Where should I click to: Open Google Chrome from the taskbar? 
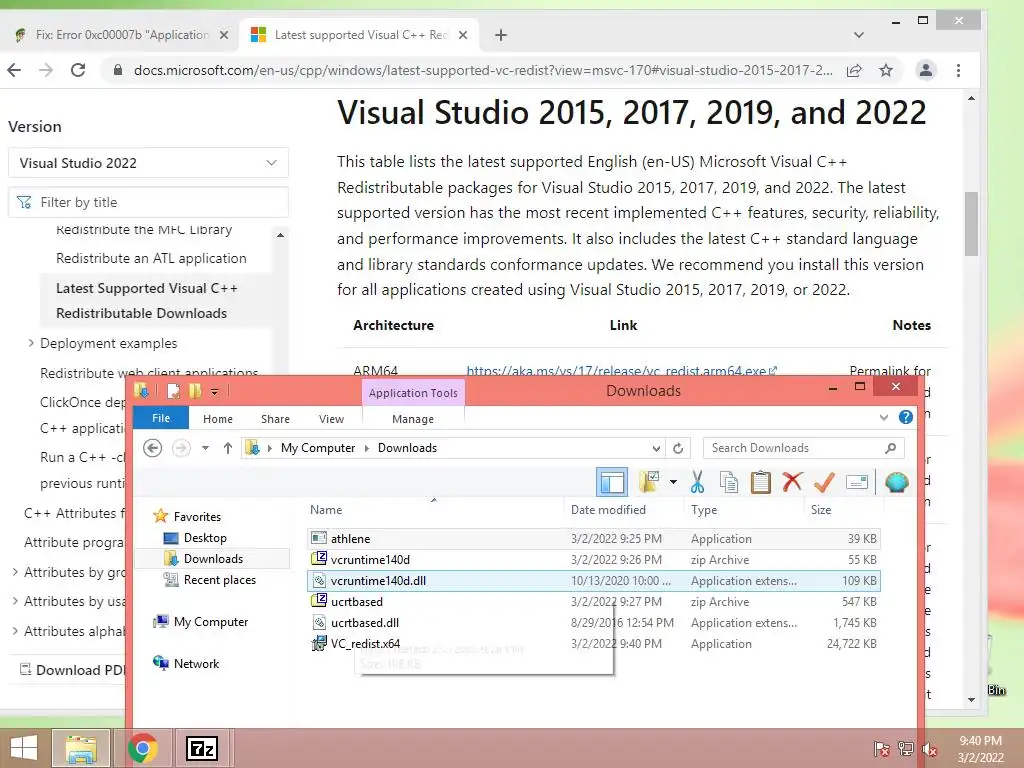pos(142,748)
